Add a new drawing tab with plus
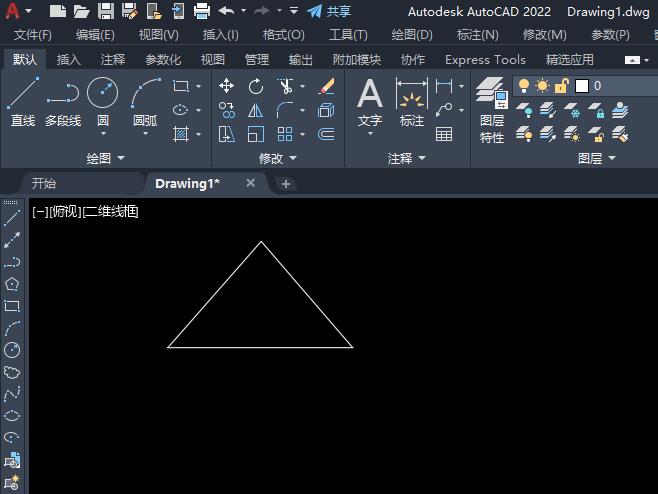 (286, 184)
